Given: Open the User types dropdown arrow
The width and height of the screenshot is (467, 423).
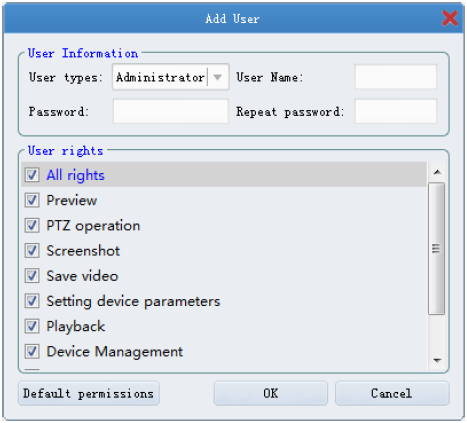Looking at the screenshot, I should click(x=218, y=77).
